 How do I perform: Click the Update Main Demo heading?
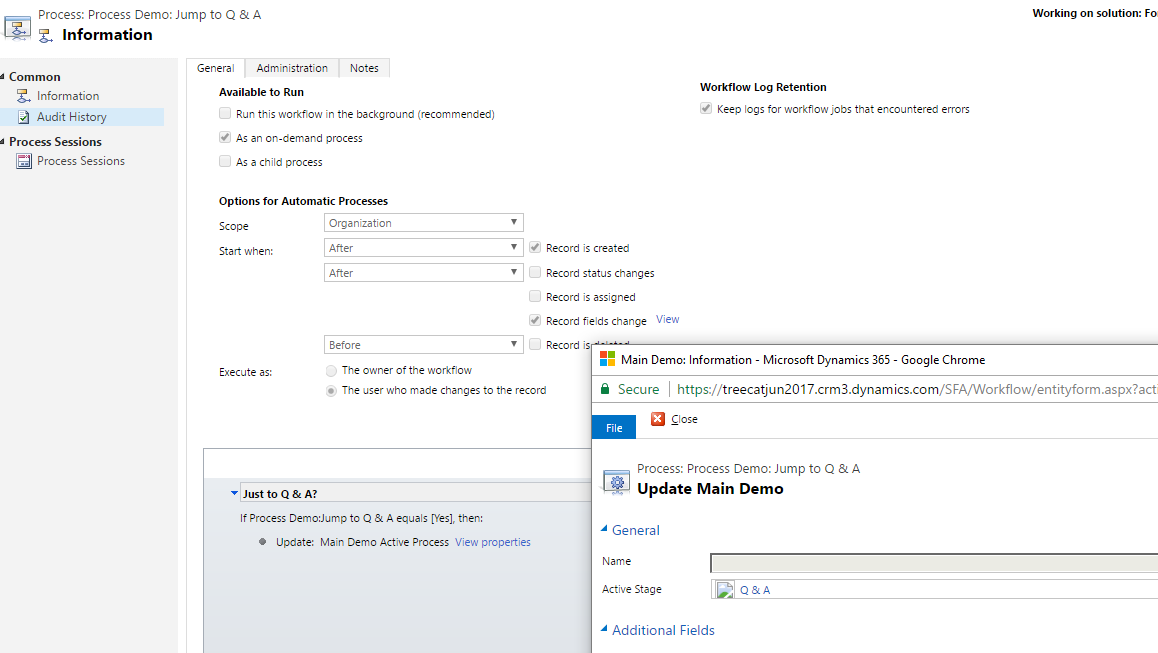pos(710,489)
